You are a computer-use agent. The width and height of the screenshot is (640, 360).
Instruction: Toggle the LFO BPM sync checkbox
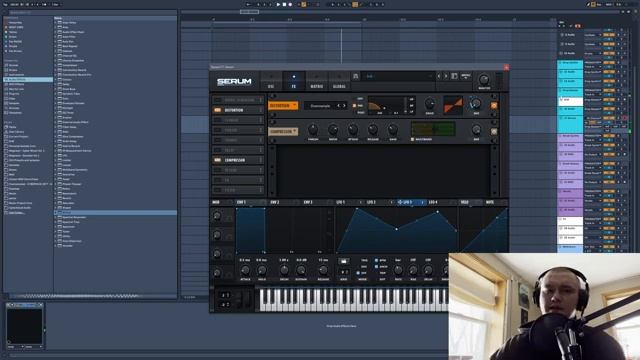pos(376,260)
